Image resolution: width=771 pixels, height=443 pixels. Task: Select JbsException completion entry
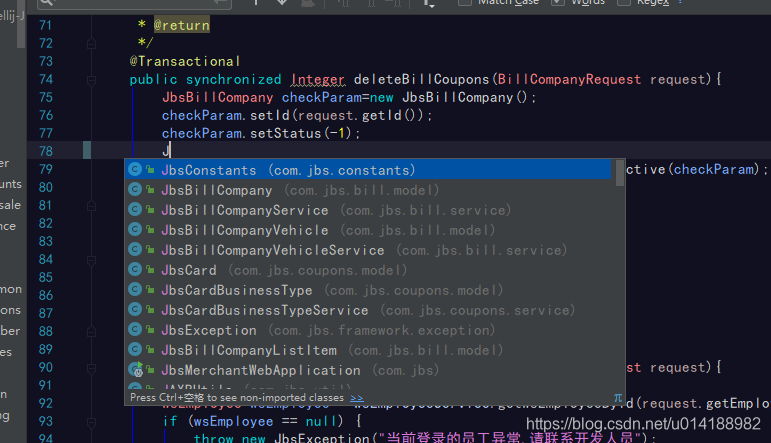tap(368, 330)
